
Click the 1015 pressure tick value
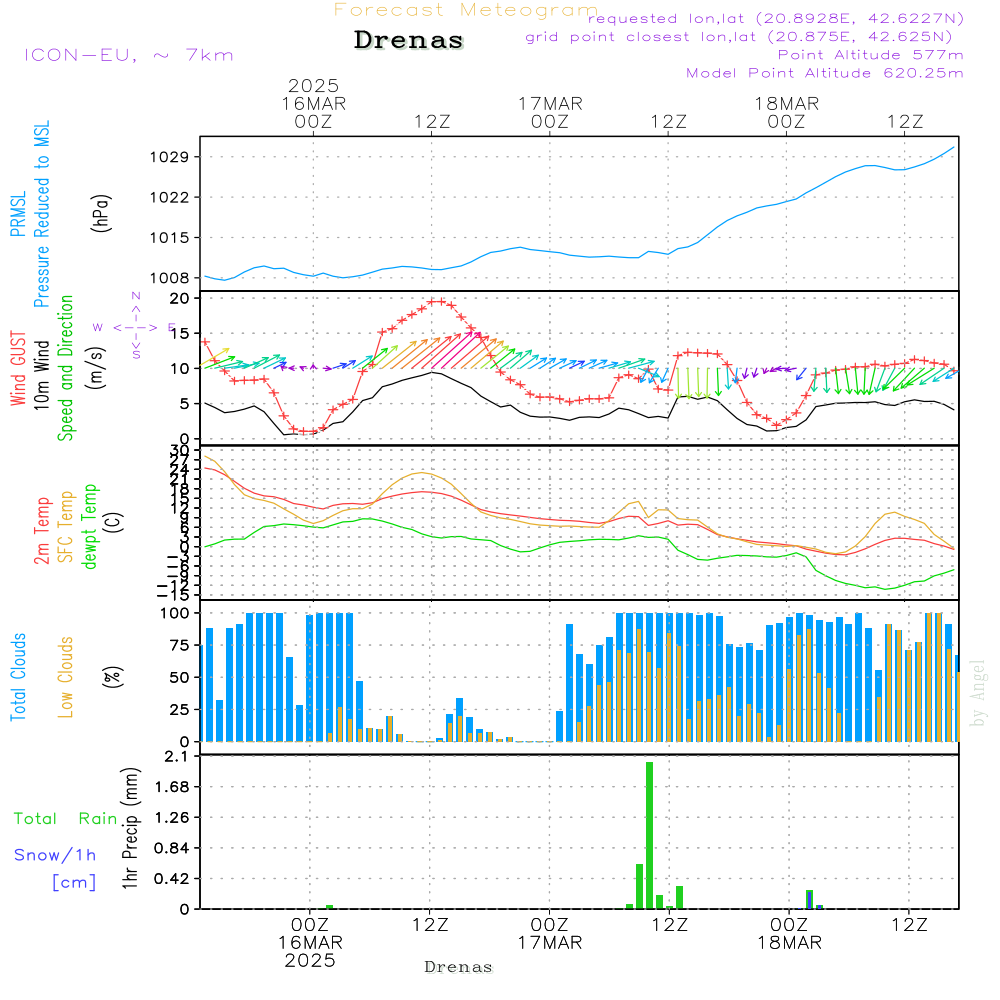pos(170,237)
